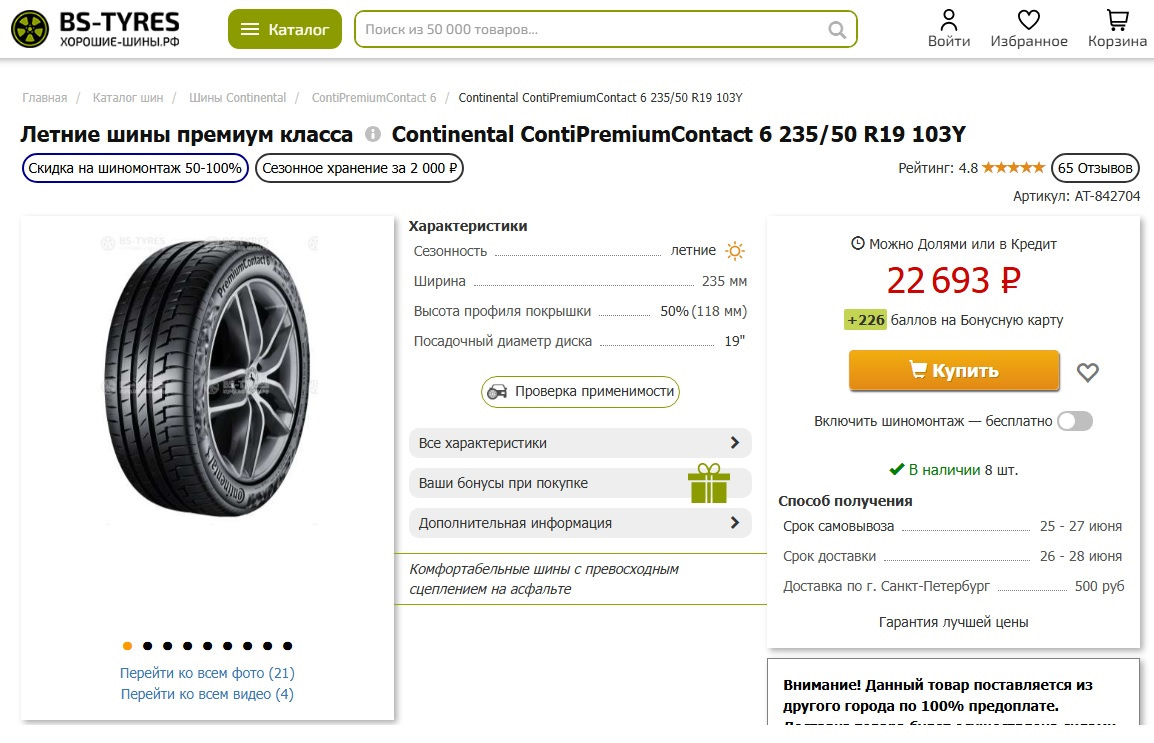Open Перейти ко всем фото link
This screenshot has height=743, width=1154.
(x=207, y=673)
